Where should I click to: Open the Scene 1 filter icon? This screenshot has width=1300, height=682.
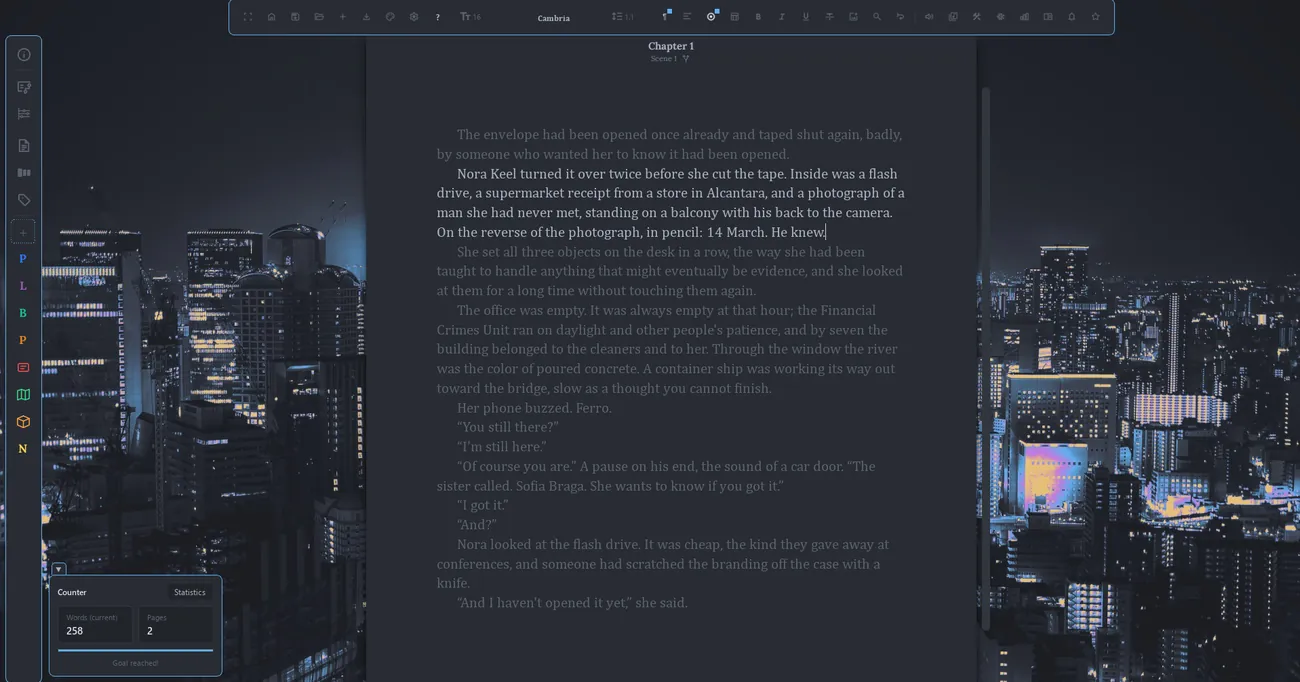(x=685, y=59)
